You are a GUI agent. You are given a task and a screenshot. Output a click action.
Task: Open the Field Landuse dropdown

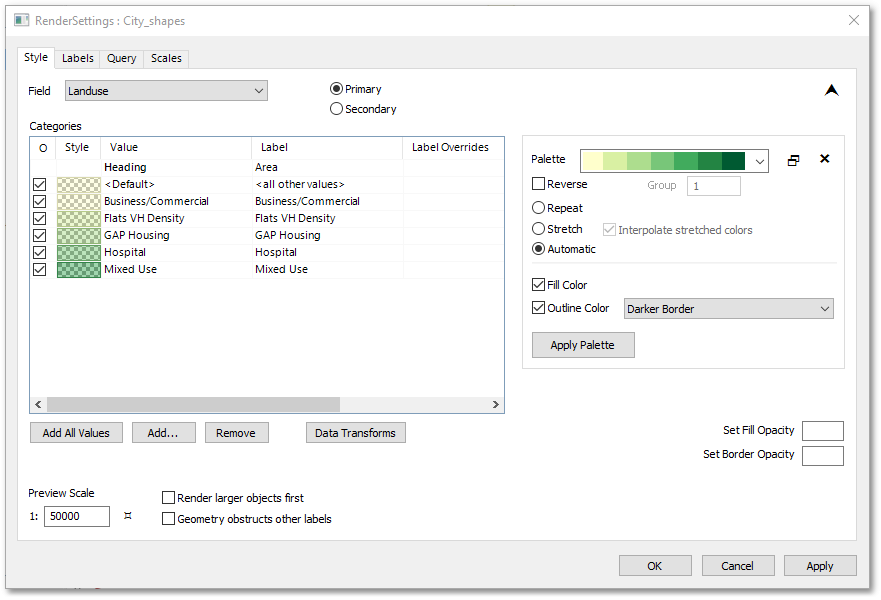(x=166, y=90)
